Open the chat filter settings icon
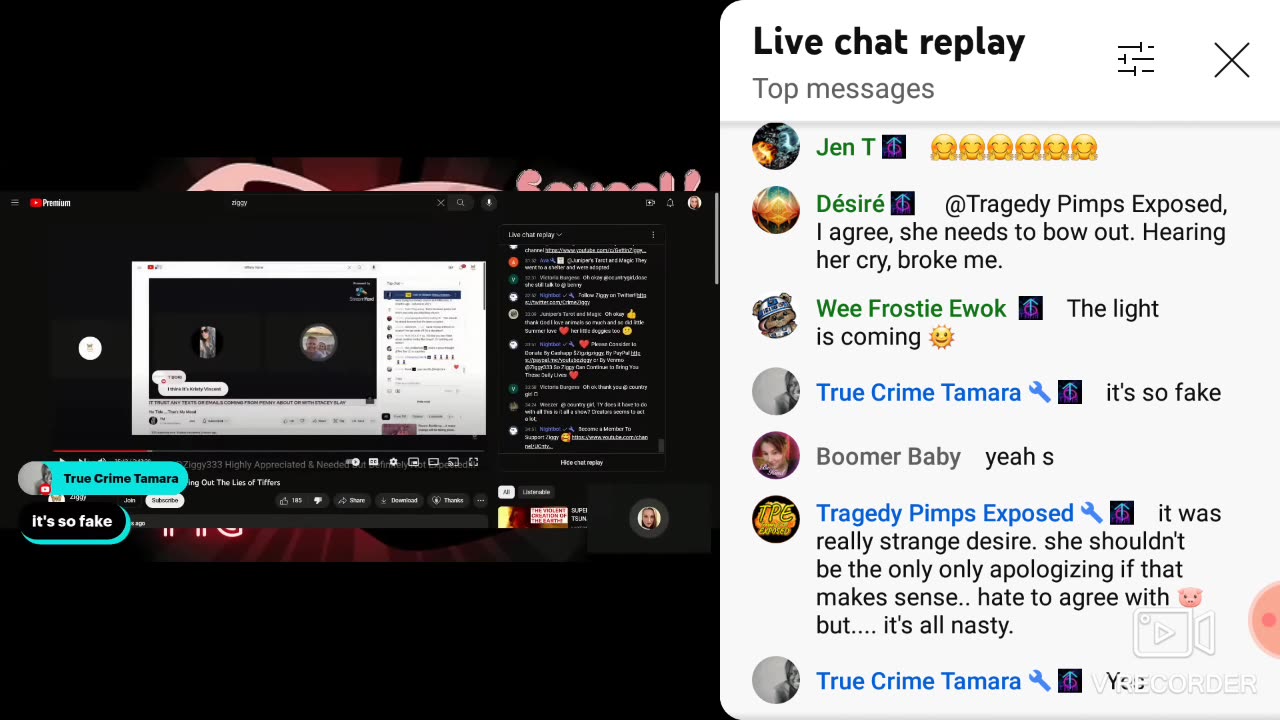 point(1136,60)
